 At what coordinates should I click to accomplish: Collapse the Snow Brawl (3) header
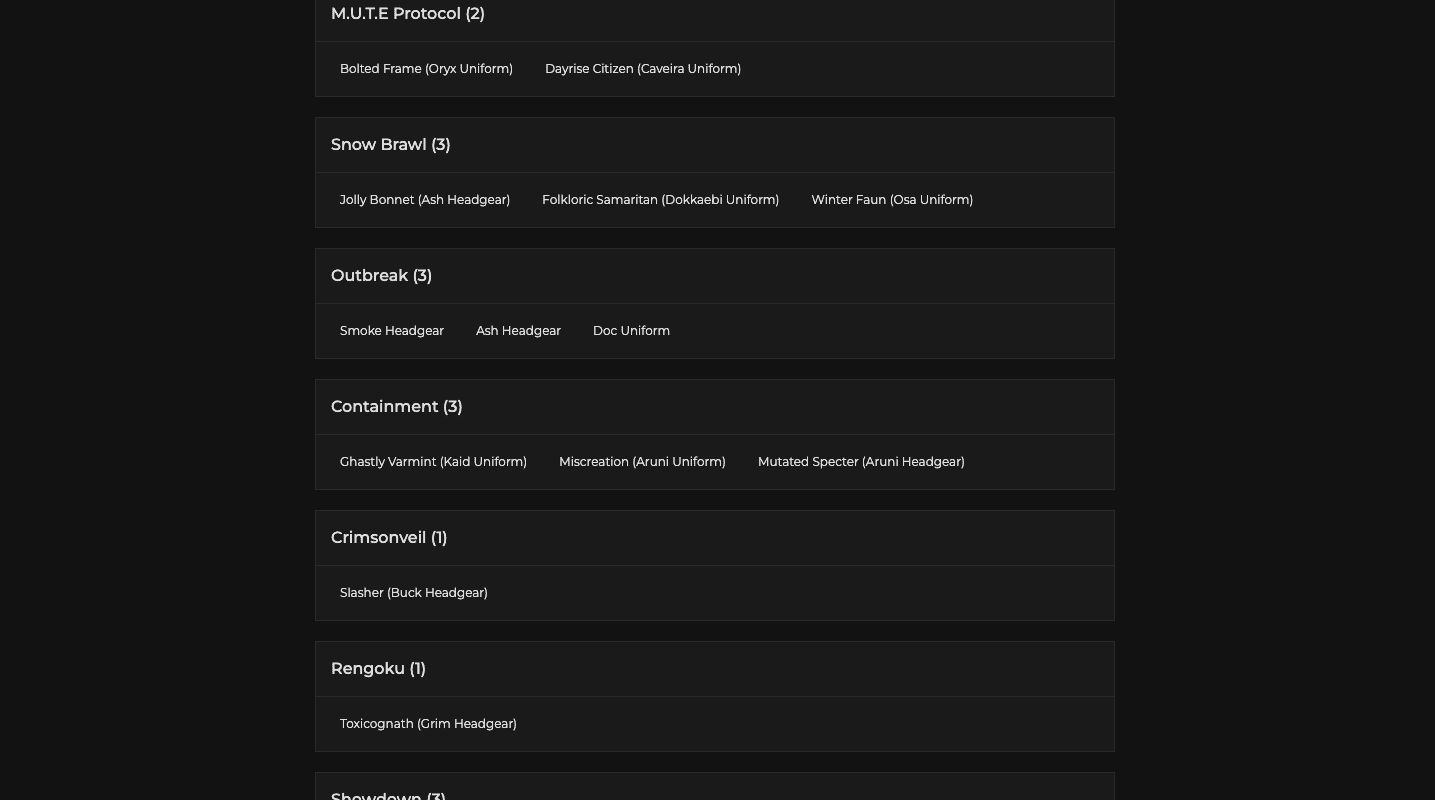point(391,145)
